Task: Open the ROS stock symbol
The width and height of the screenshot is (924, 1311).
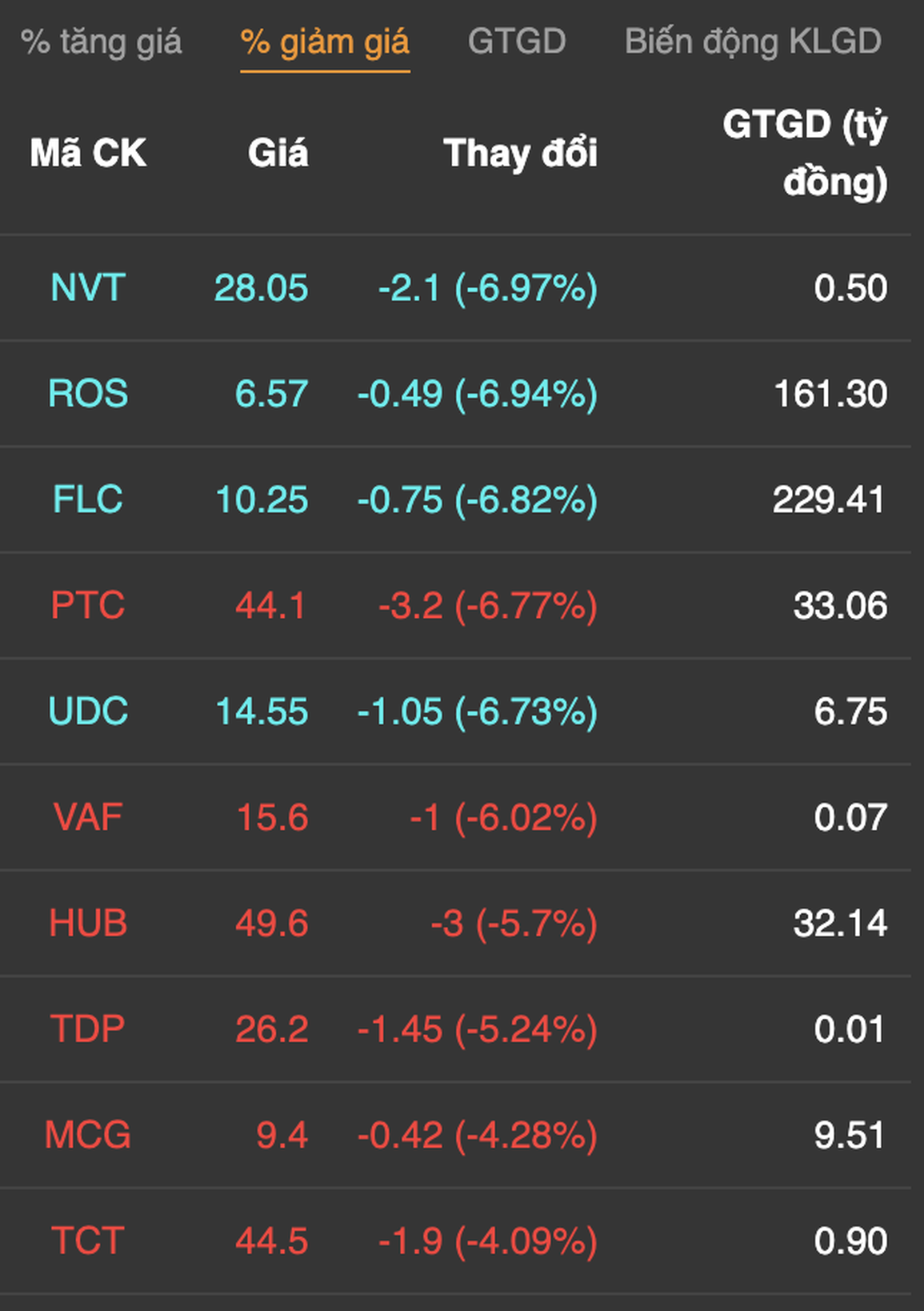Action: tap(88, 394)
